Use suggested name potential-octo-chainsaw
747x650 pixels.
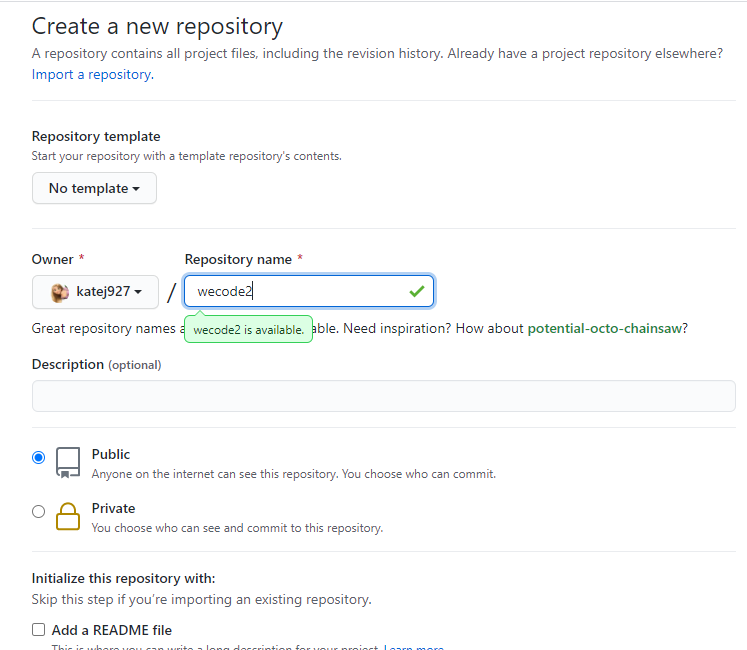point(605,328)
